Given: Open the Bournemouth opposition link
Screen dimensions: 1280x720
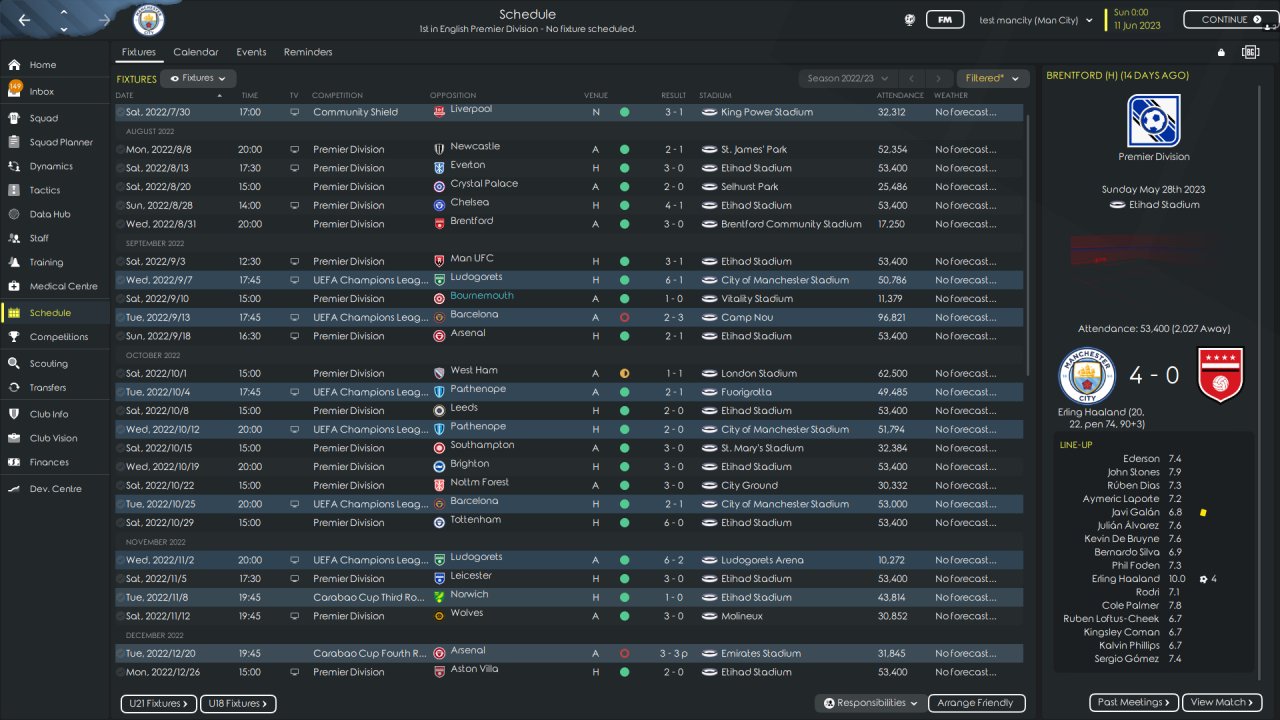Looking at the screenshot, I should coord(482,296).
